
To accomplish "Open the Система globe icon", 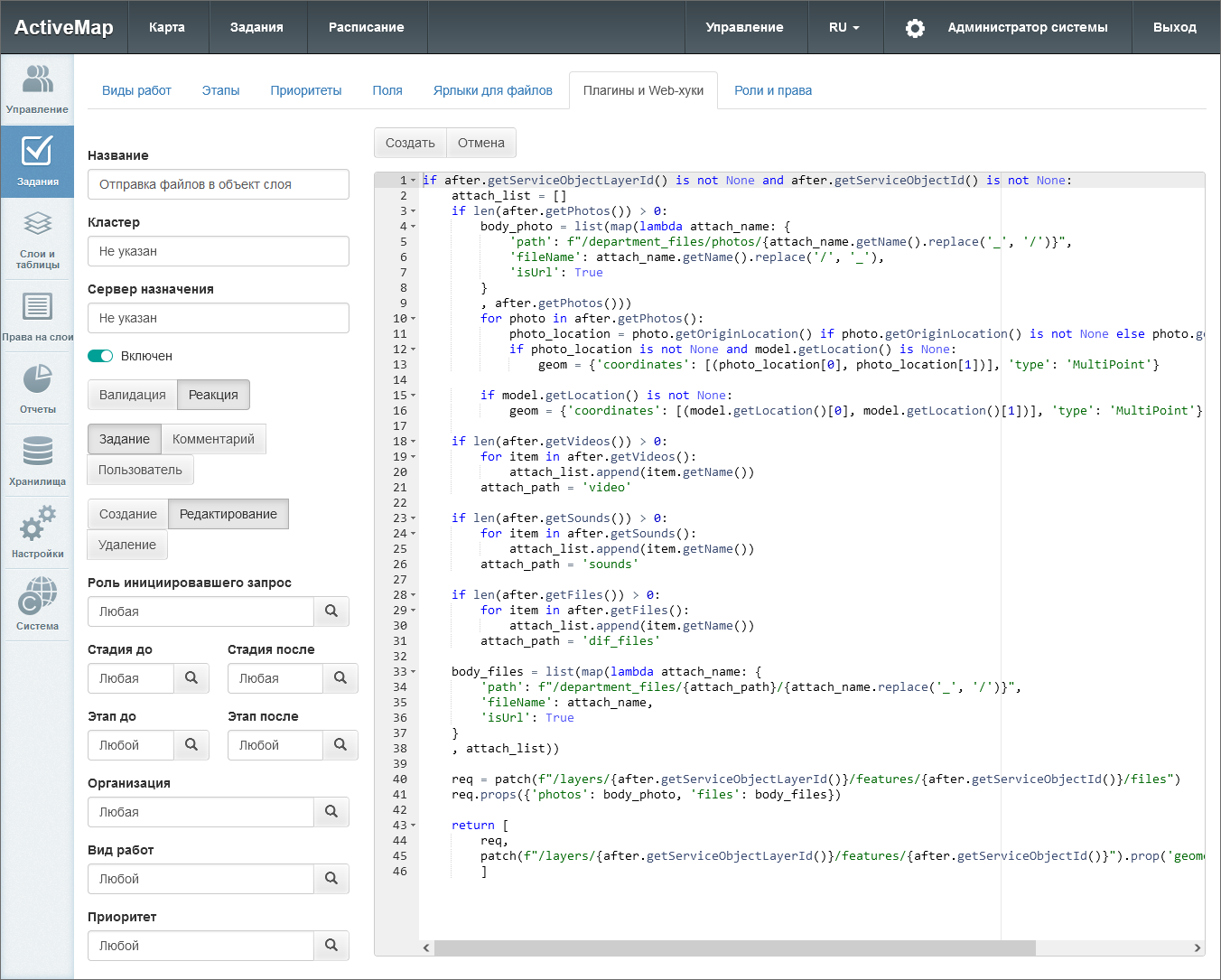I will coord(37,605).
